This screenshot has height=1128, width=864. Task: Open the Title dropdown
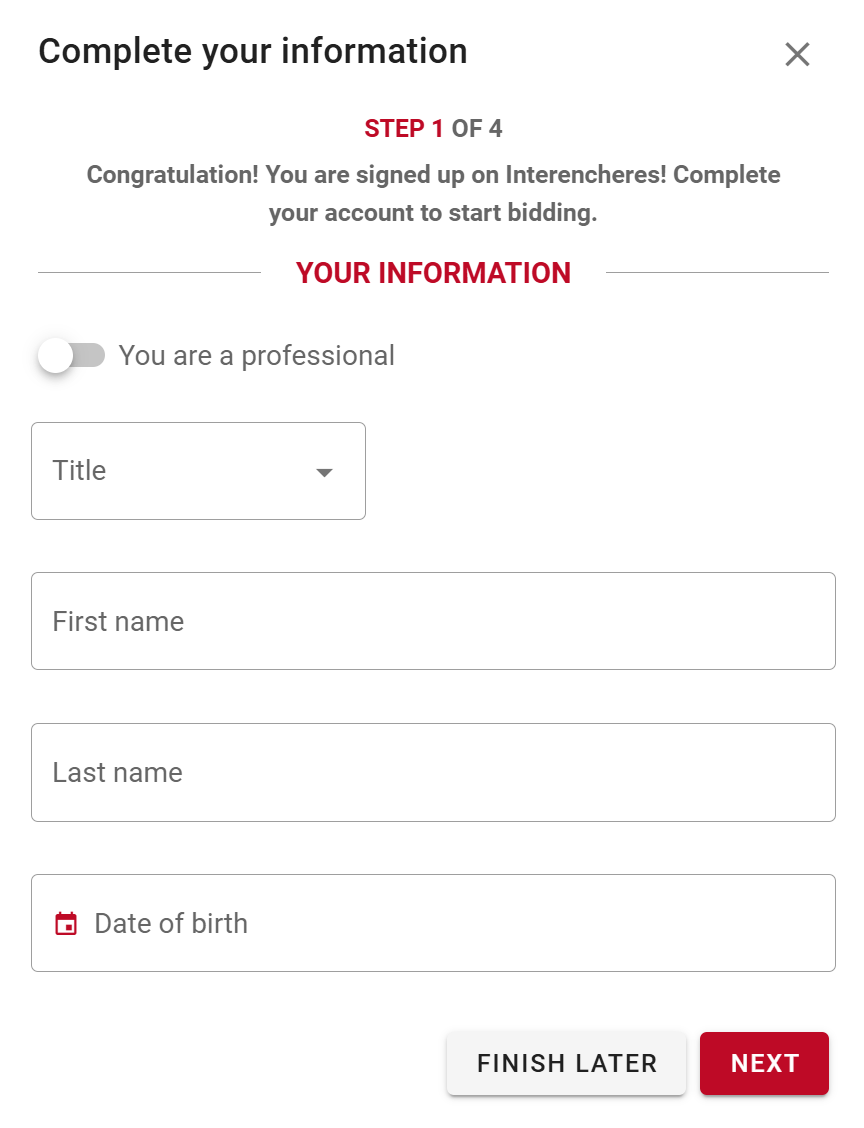(x=198, y=471)
